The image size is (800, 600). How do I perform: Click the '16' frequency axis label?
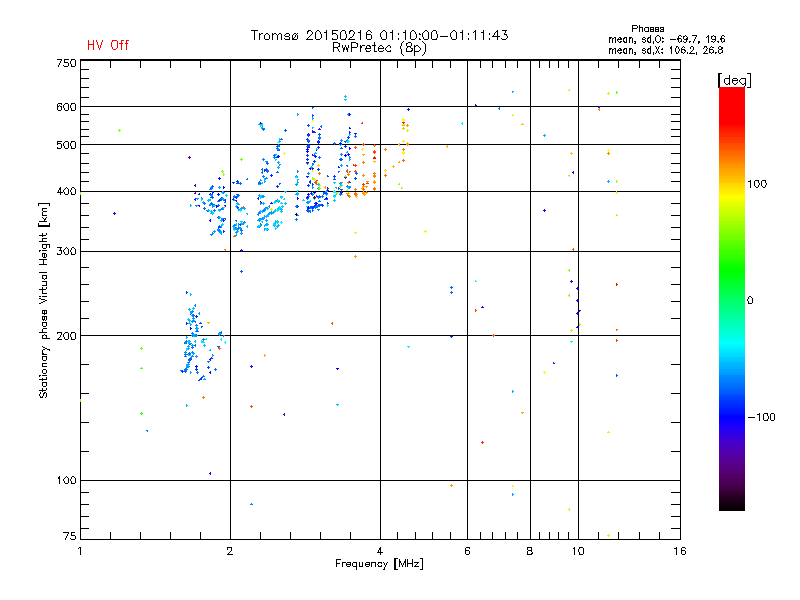tap(680, 551)
